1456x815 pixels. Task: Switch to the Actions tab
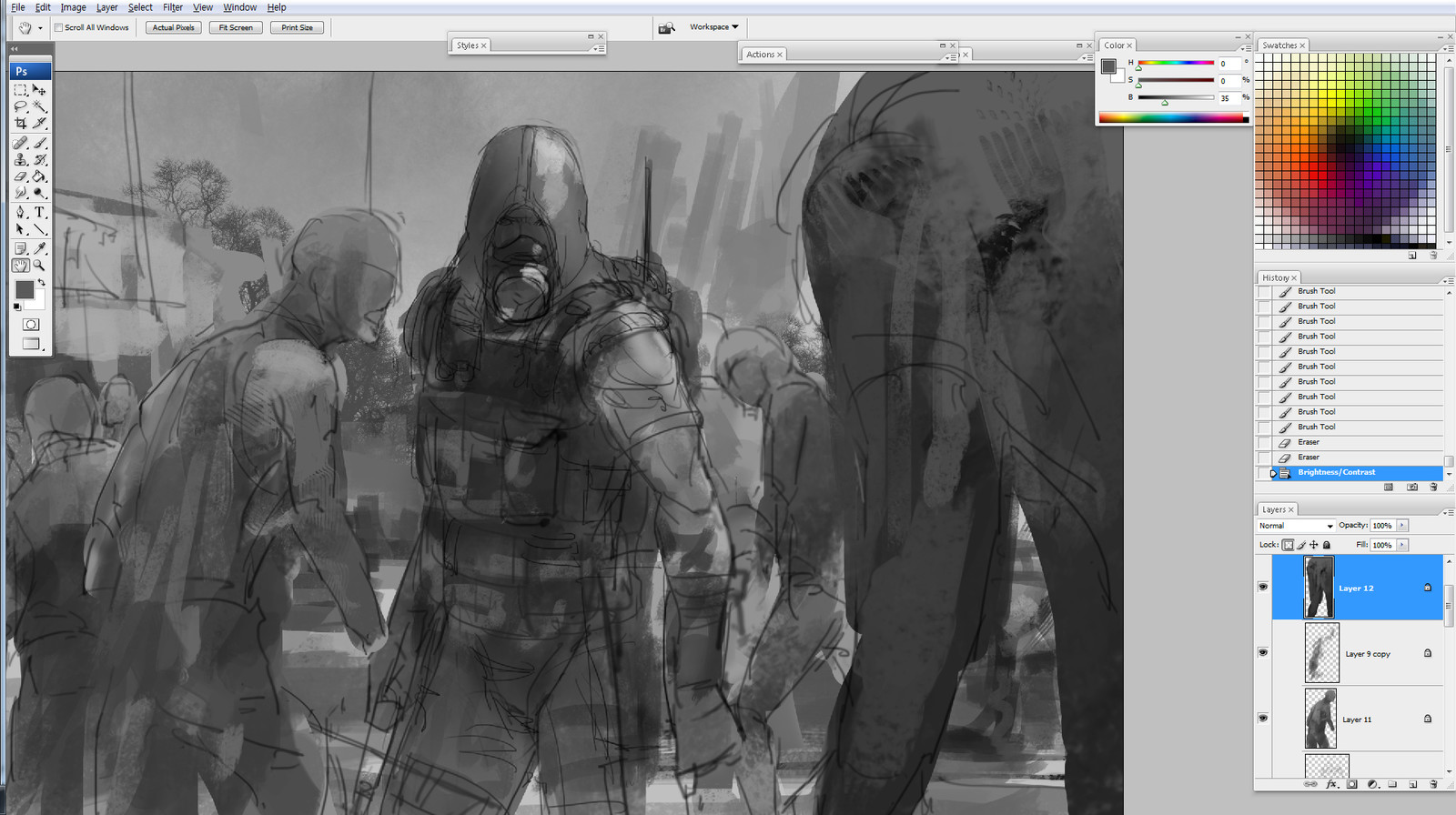click(763, 55)
